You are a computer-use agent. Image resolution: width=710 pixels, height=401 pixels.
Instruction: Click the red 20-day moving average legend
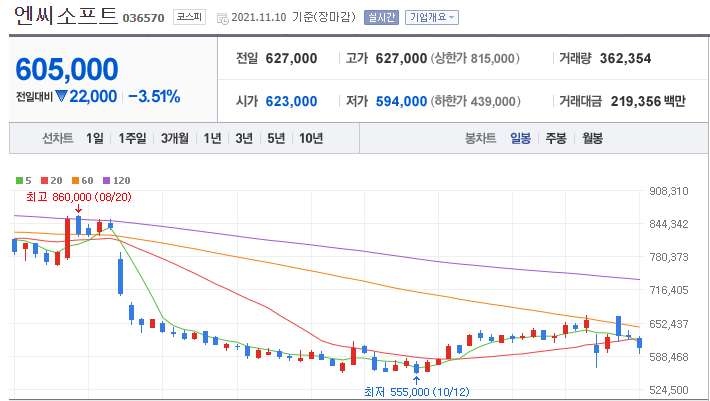[x=52, y=181]
